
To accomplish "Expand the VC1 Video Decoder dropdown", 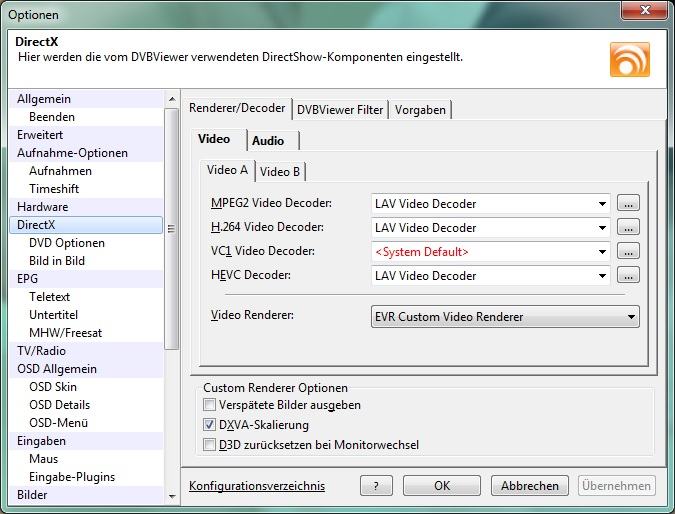I will coord(490,252).
